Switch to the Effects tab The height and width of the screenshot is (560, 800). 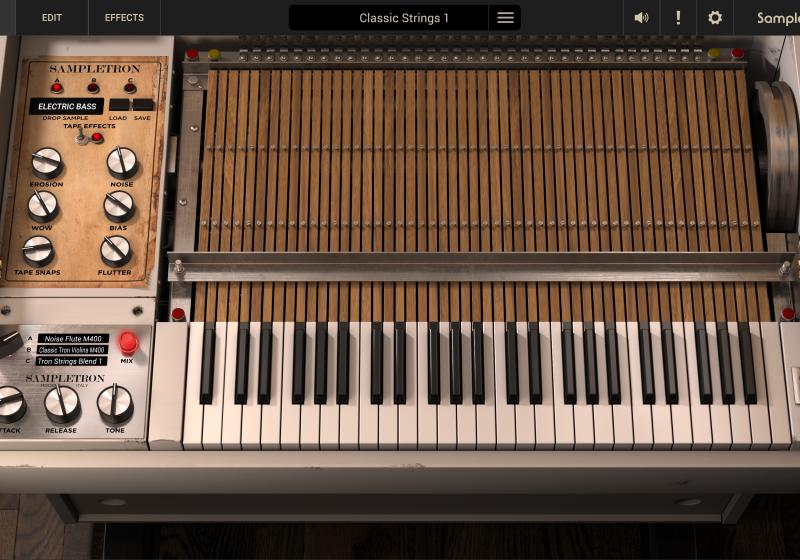[124, 18]
